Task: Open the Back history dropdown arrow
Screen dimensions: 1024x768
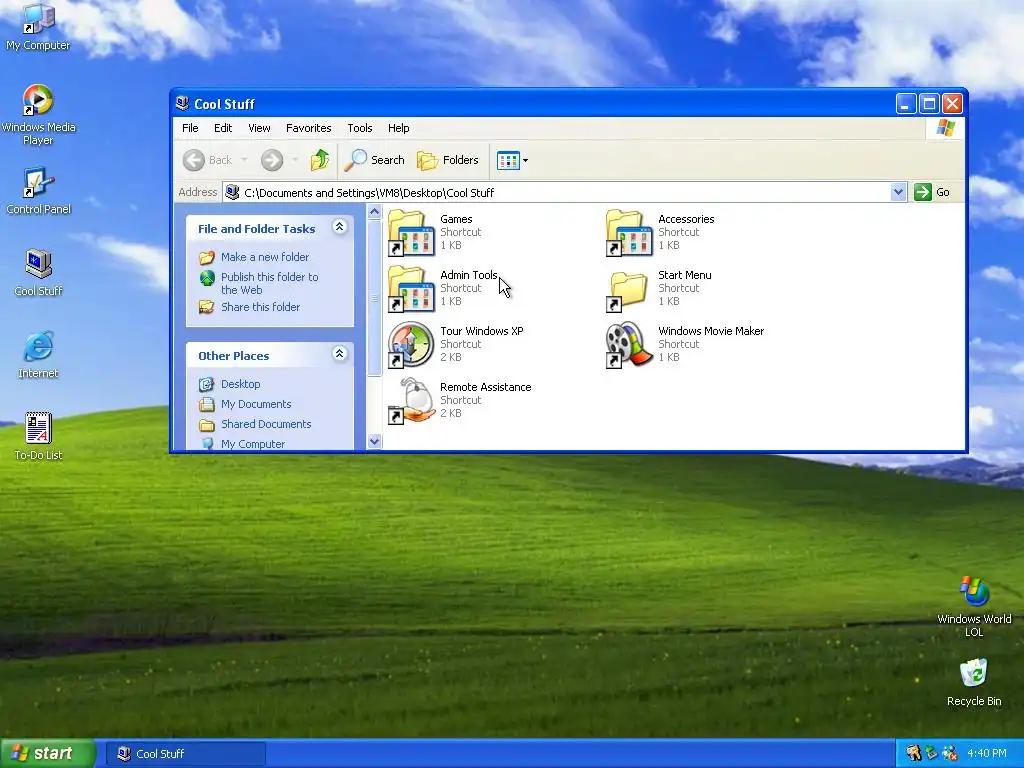Action: (244, 160)
